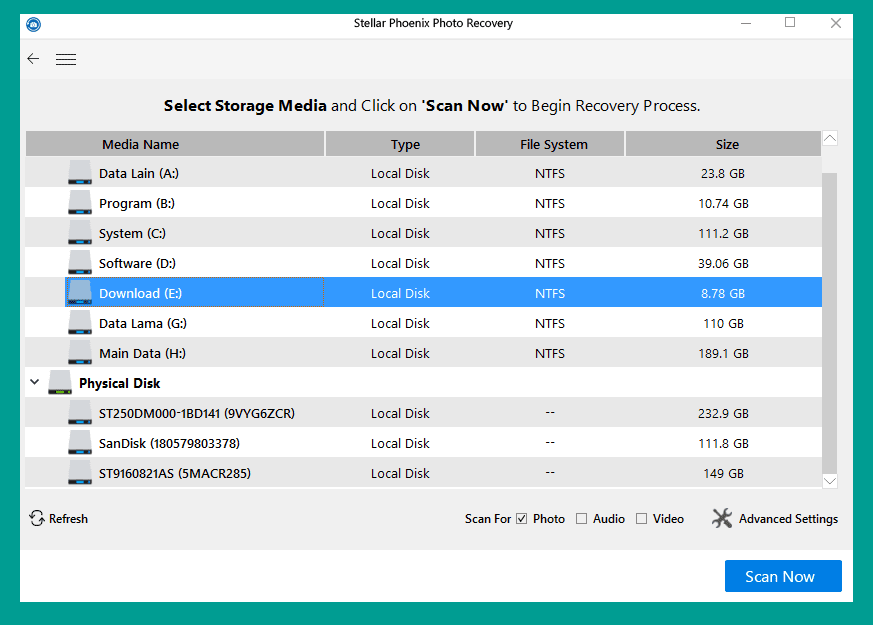The height and width of the screenshot is (625, 873).
Task: Click the 39.06 GB size cell
Action: tap(723, 263)
